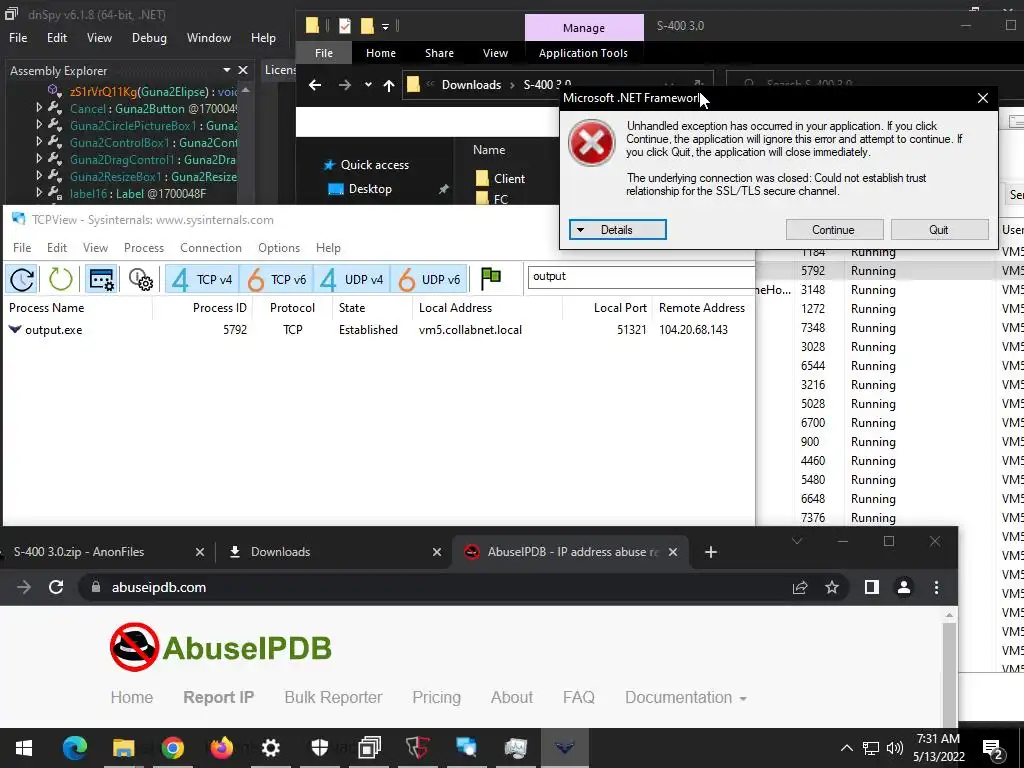This screenshot has height=768, width=1024.
Task: Open dnSpy Window menu
Action: [208, 38]
